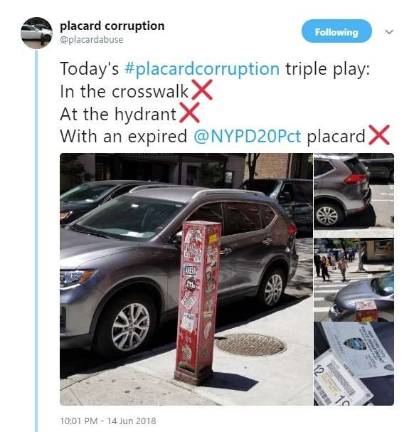Click the placard corruption display name
The height and width of the screenshot is (432, 419).
(112, 26)
